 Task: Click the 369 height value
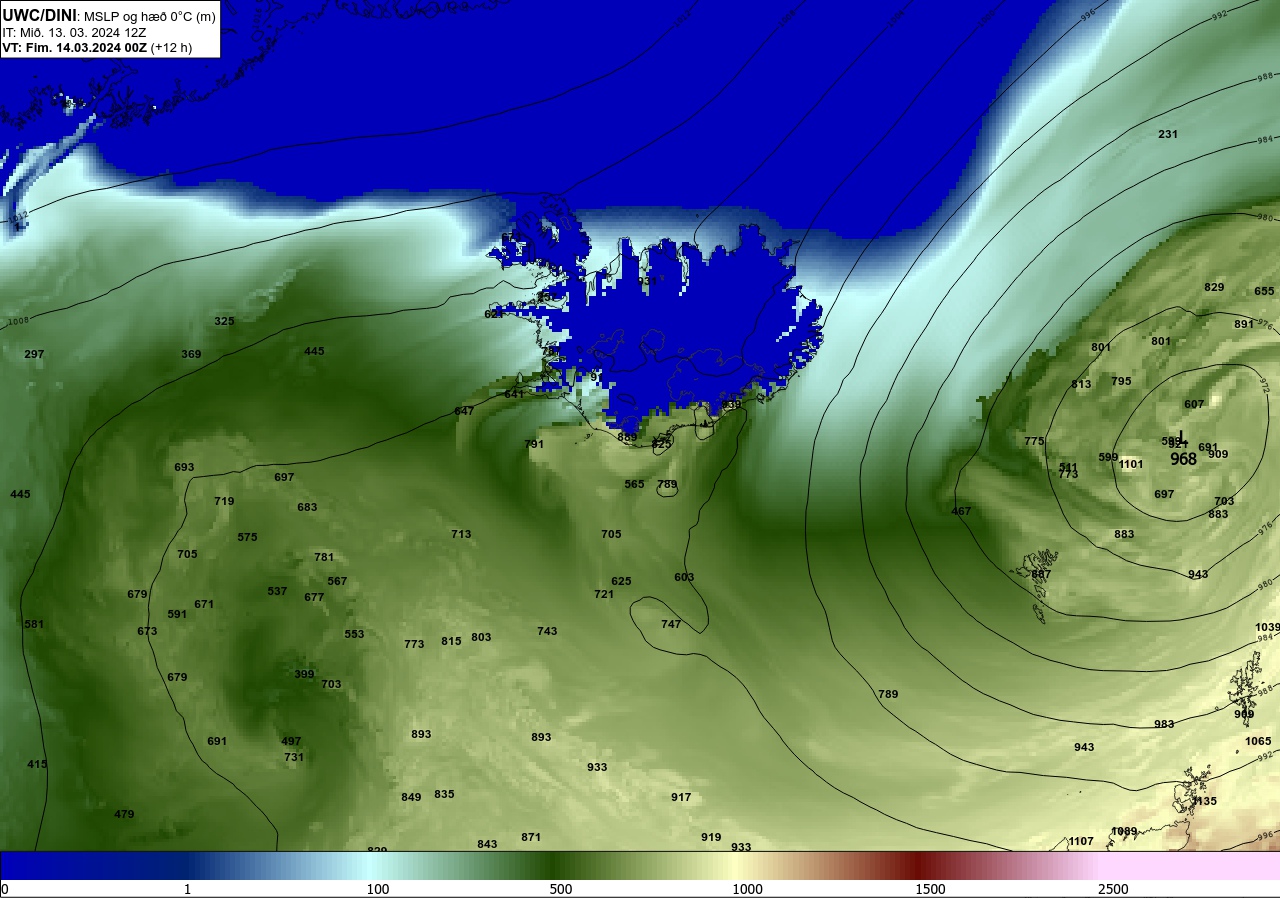click(x=191, y=354)
